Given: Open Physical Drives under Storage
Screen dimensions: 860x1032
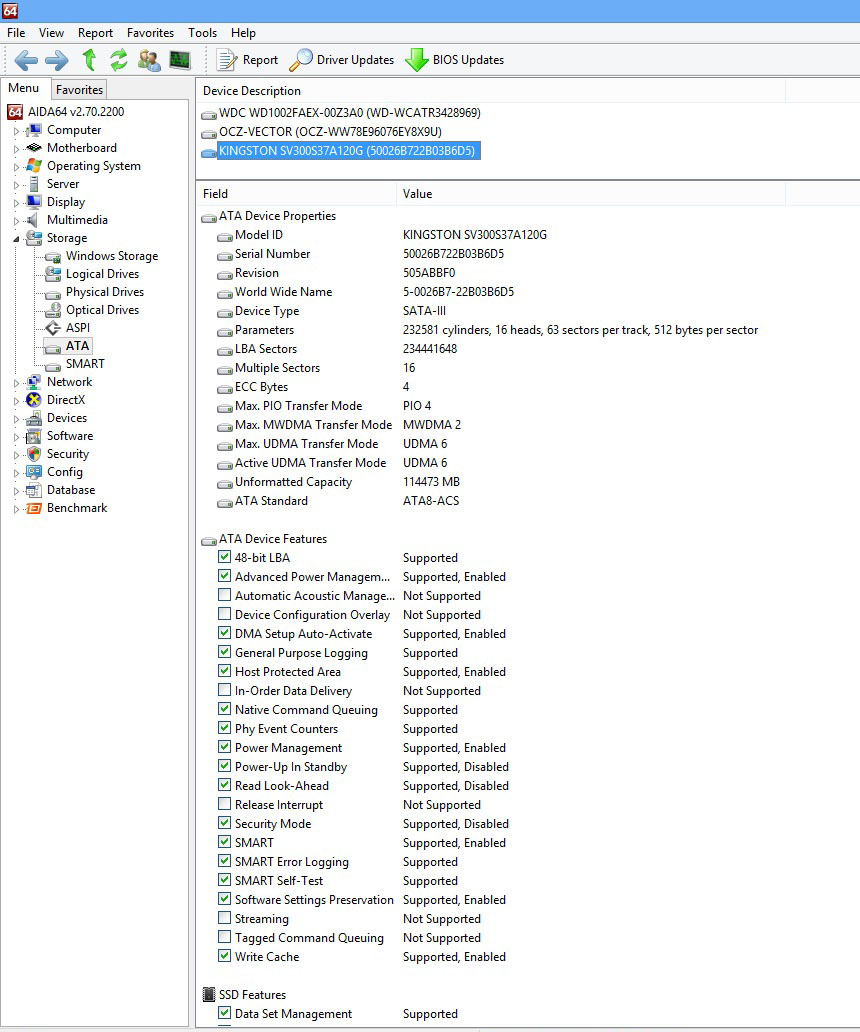Looking at the screenshot, I should click(x=105, y=292).
